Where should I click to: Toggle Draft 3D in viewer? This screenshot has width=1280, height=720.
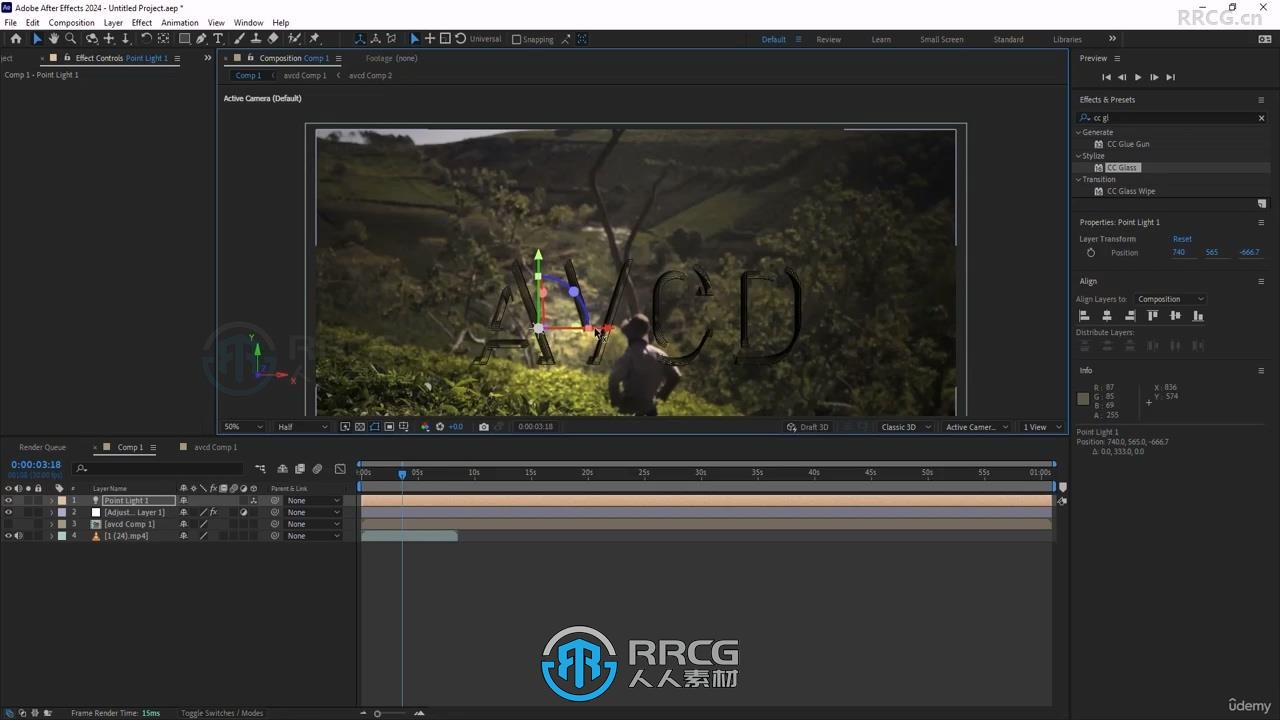(x=808, y=427)
